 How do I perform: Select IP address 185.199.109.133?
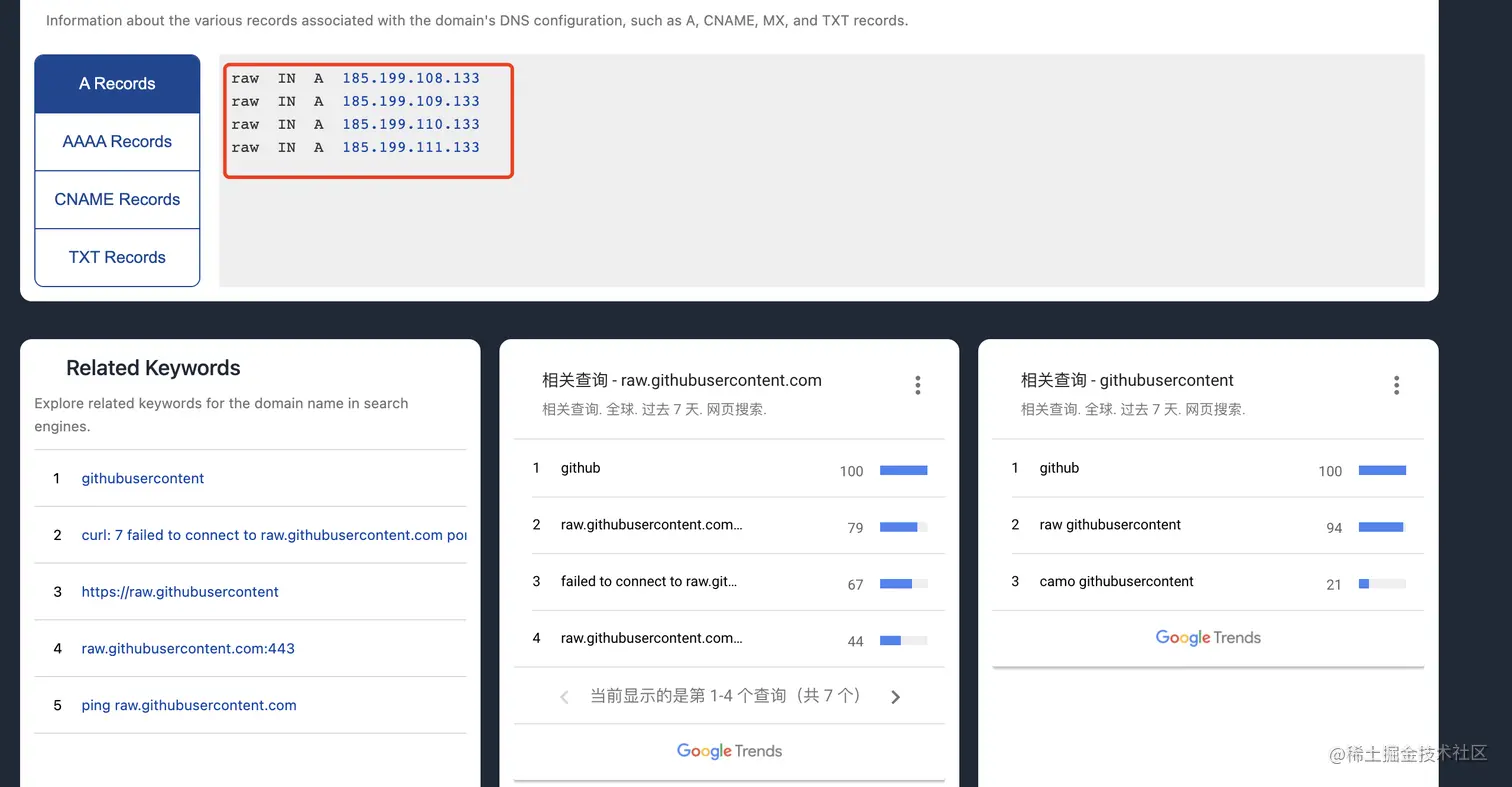click(x=411, y=101)
